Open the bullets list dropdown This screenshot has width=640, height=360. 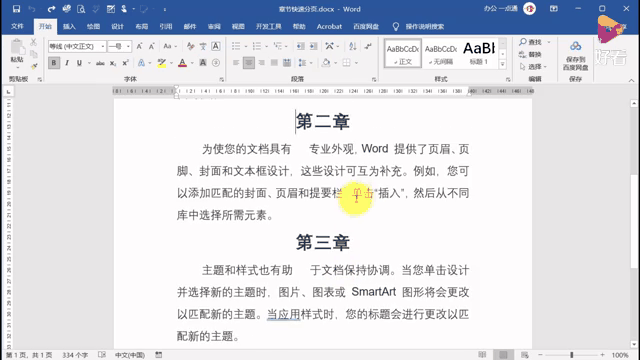(x=246, y=46)
